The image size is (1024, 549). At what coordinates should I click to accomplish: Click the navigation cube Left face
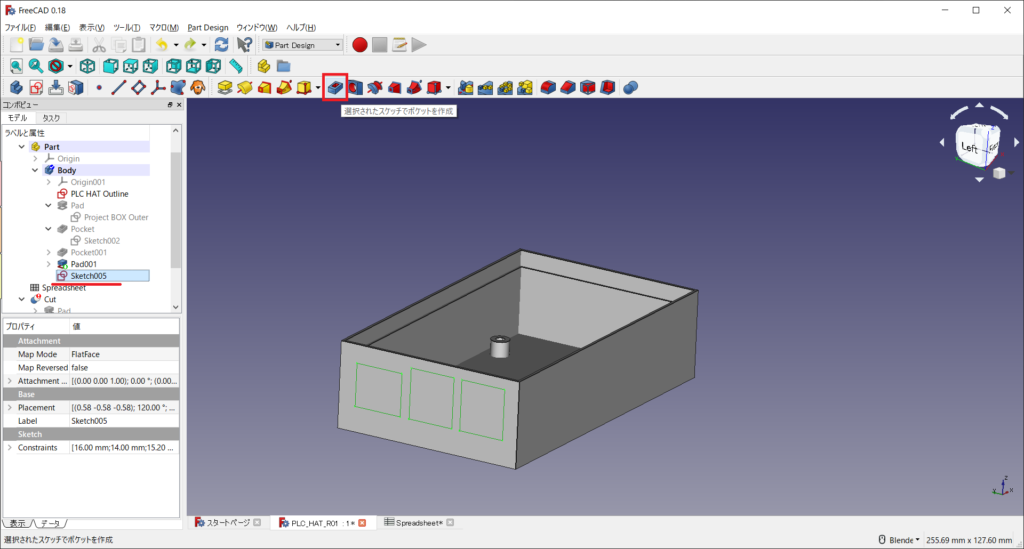968,148
